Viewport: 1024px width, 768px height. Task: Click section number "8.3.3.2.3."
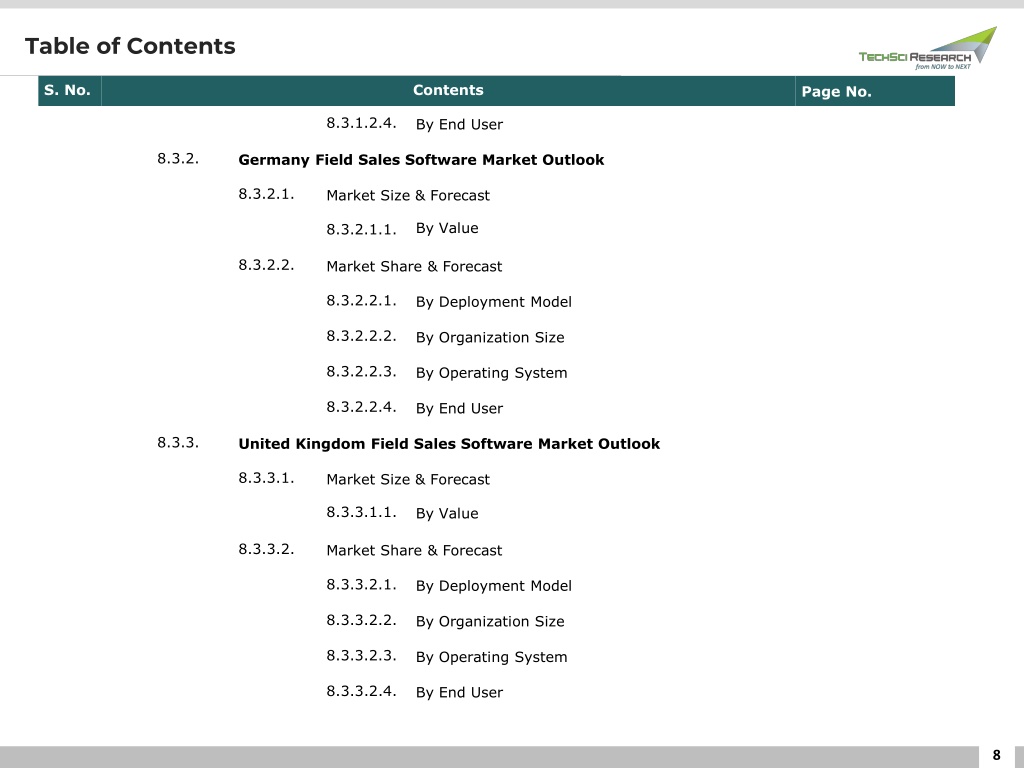pos(361,655)
